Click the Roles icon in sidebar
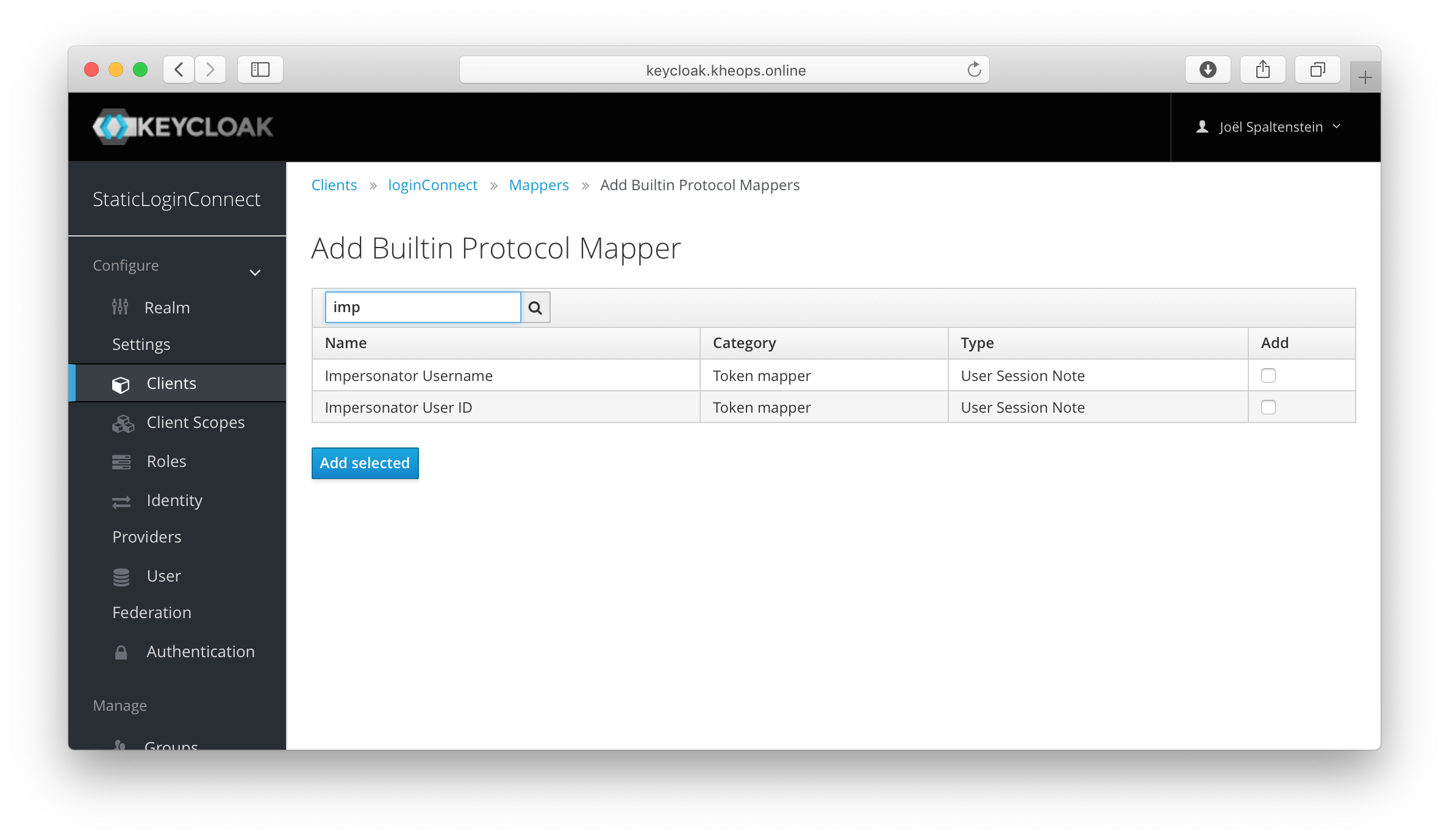1449x840 pixels. (121, 461)
